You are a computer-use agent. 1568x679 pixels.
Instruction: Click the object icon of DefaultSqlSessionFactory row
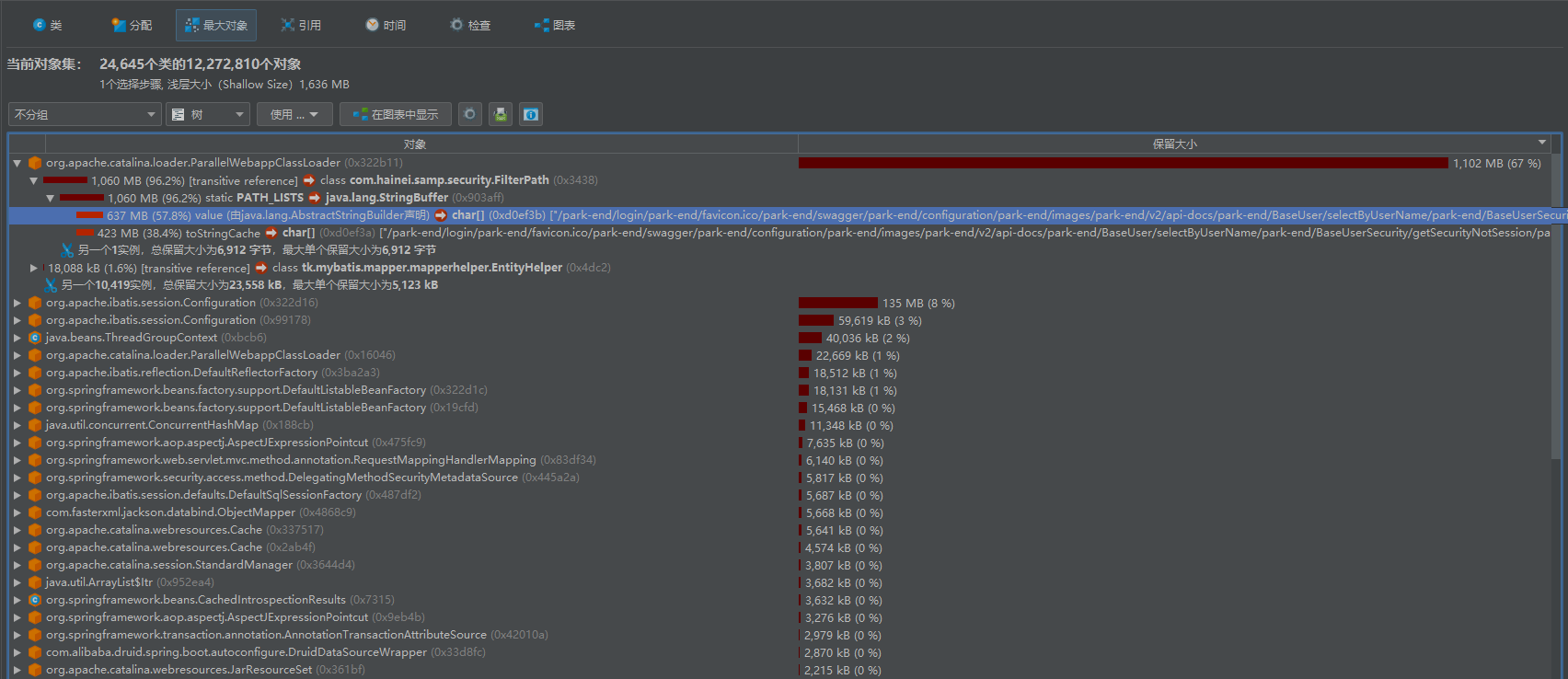point(35,495)
